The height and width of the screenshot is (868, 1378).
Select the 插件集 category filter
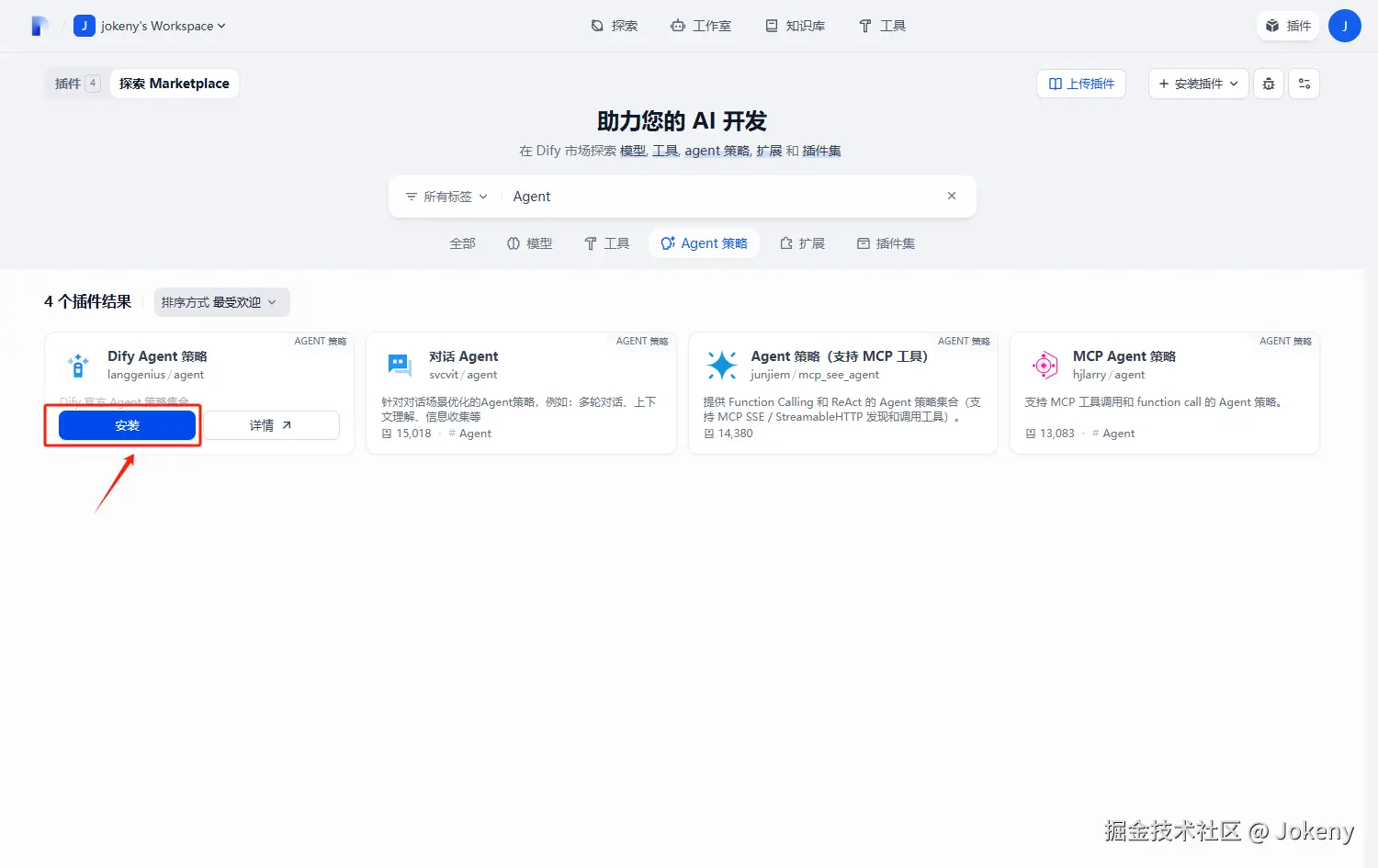[887, 243]
